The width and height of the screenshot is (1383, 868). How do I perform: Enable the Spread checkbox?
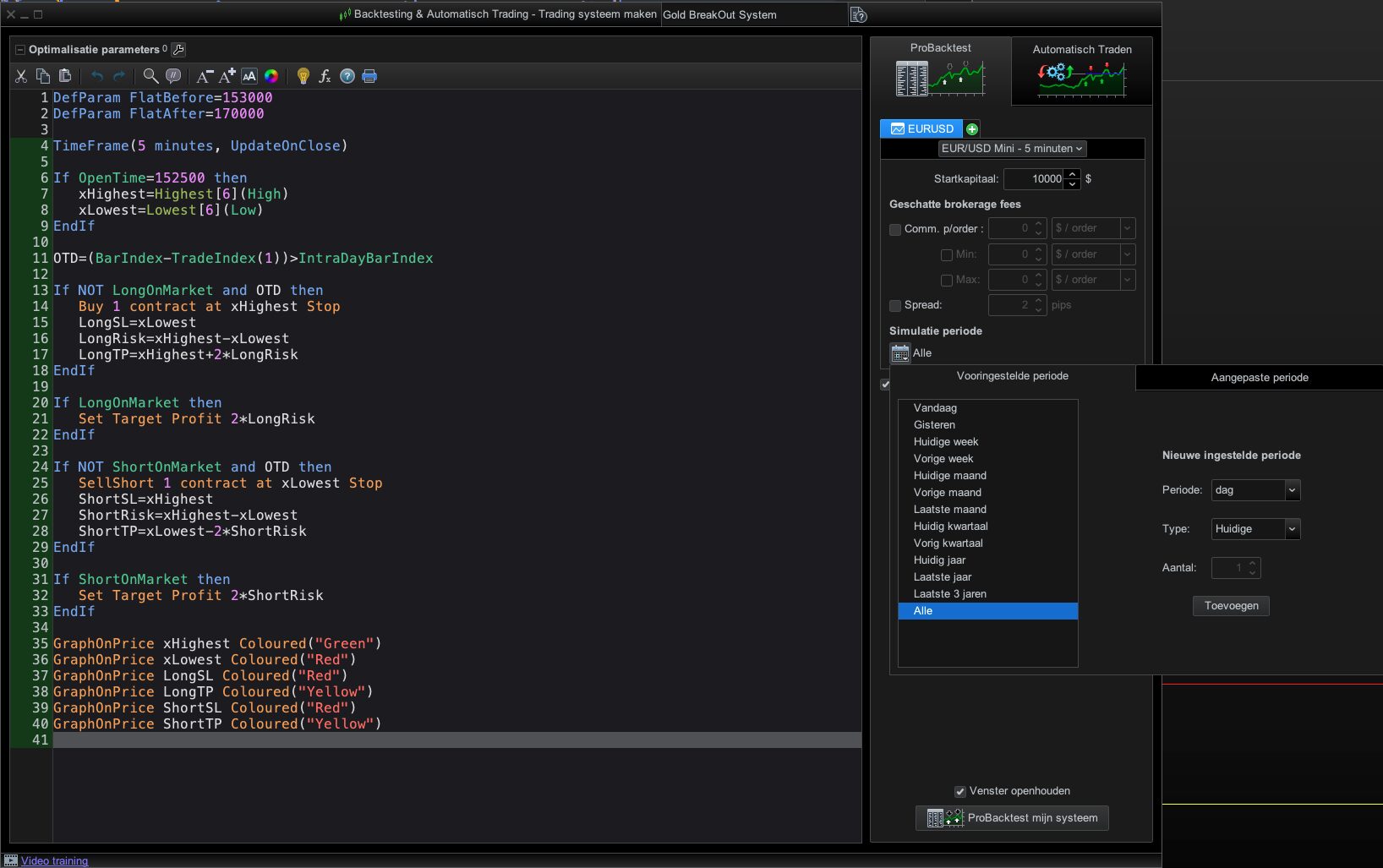[x=895, y=305]
